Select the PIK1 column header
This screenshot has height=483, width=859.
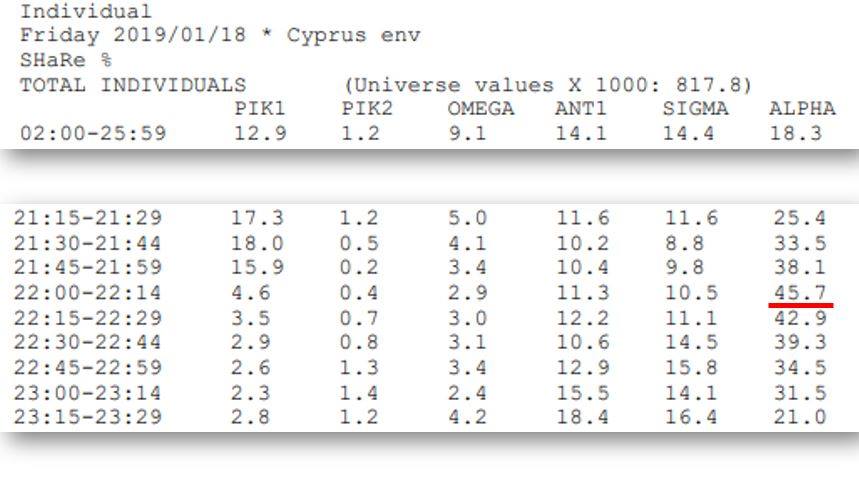[260, 108]
